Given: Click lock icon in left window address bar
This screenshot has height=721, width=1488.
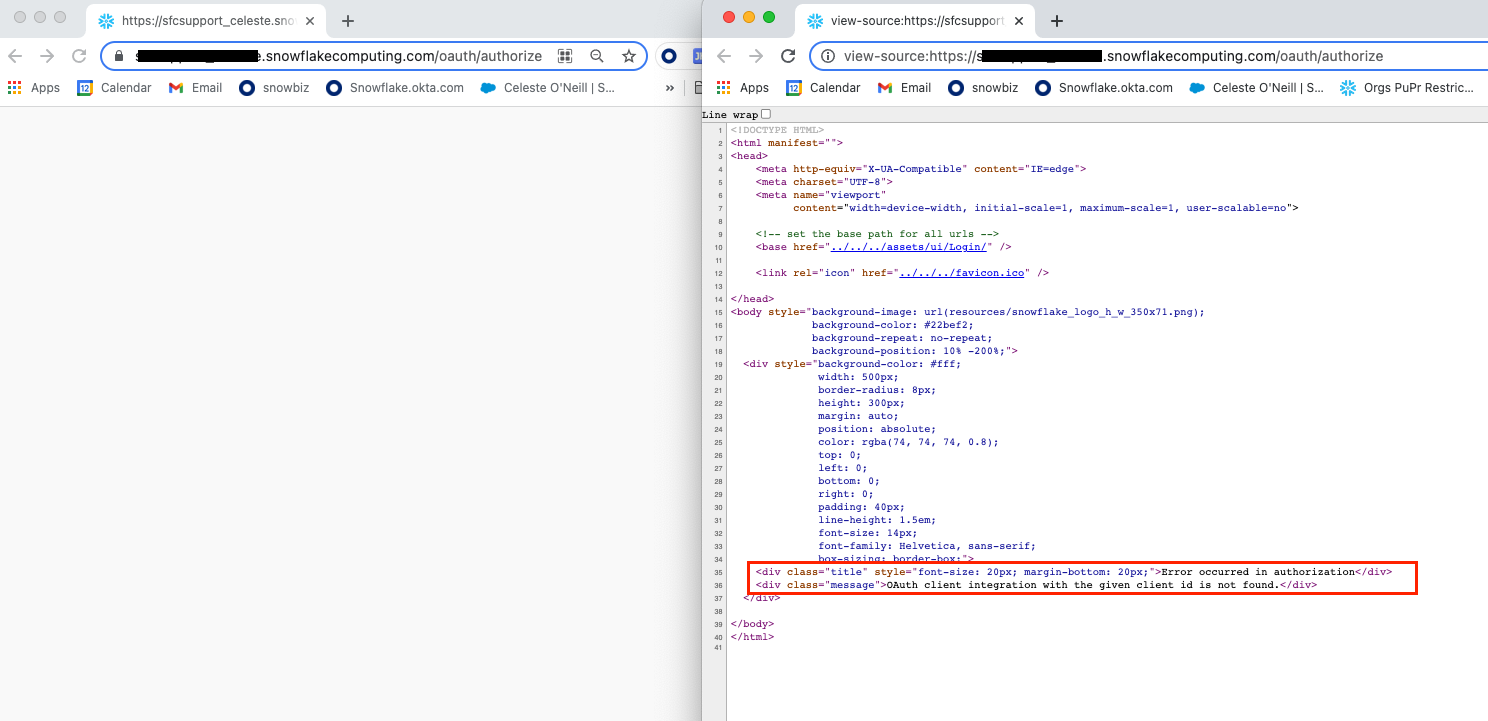Looking at the screenshot, I should [x=119, y=57].
